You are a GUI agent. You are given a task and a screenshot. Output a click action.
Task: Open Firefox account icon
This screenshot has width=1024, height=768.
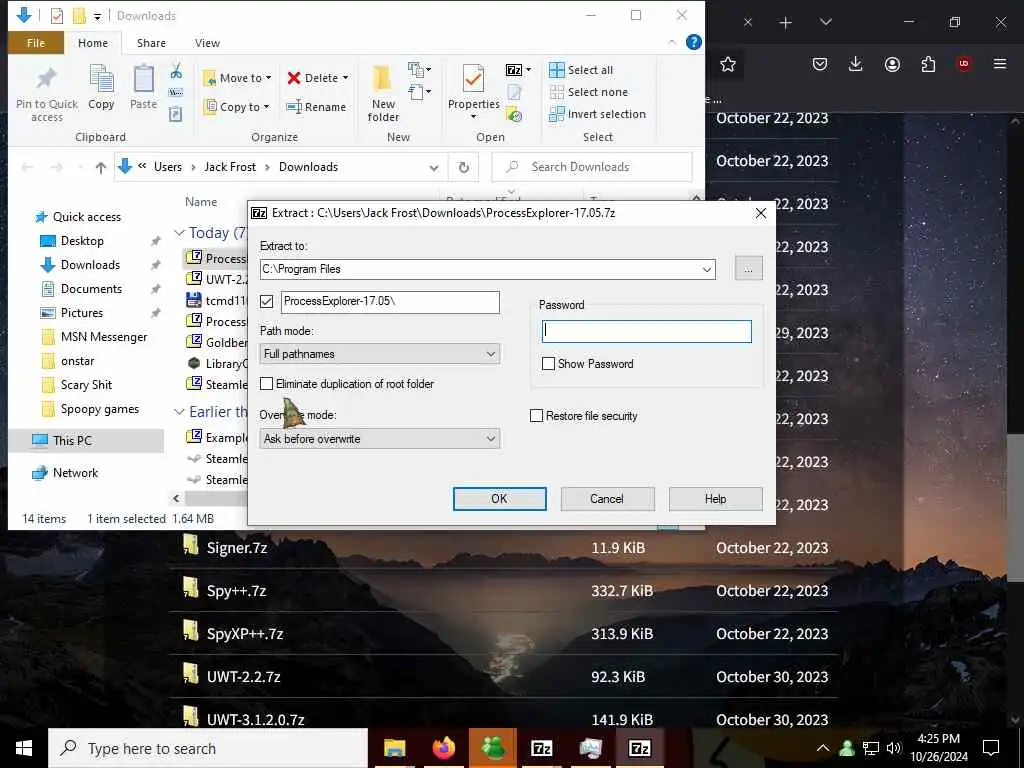coord(892,64)
